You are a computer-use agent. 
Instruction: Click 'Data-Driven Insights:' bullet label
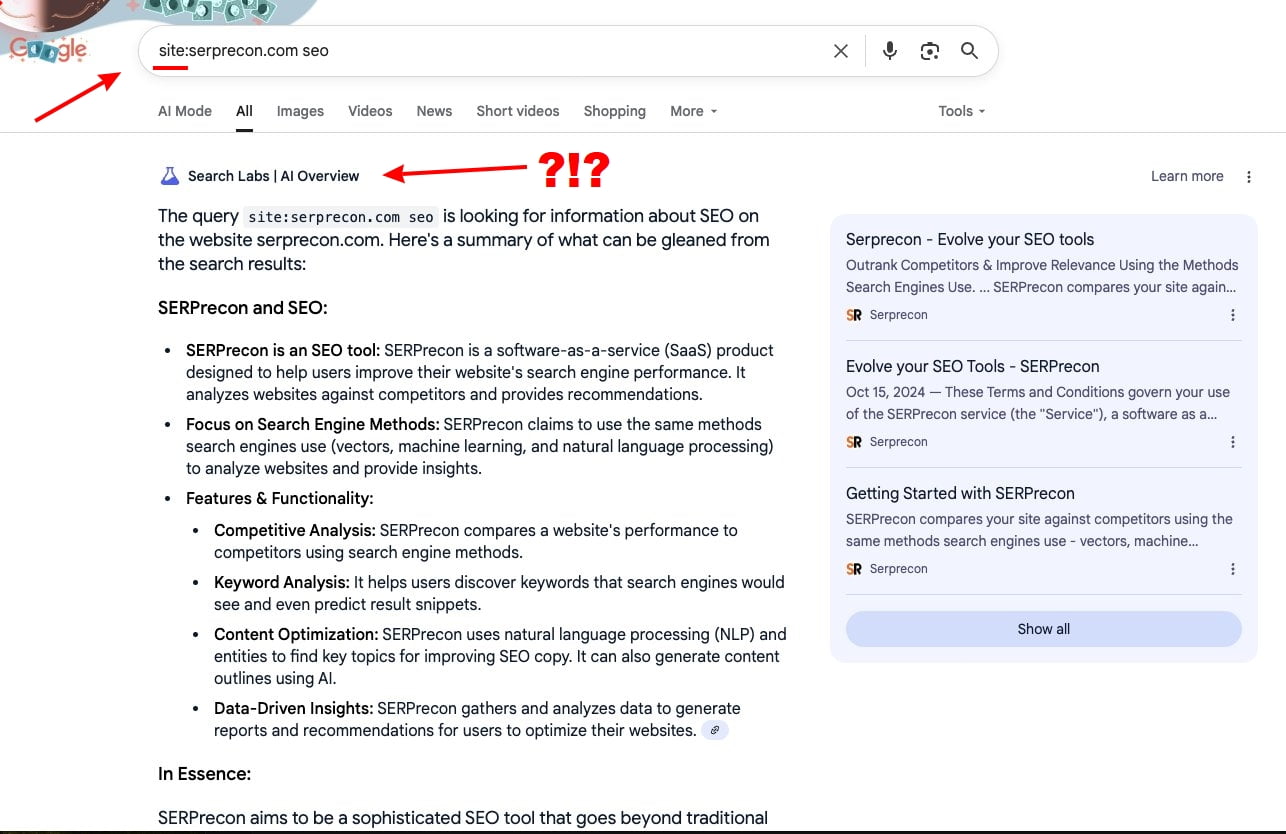pyautogui.click(x=294, y=708)
